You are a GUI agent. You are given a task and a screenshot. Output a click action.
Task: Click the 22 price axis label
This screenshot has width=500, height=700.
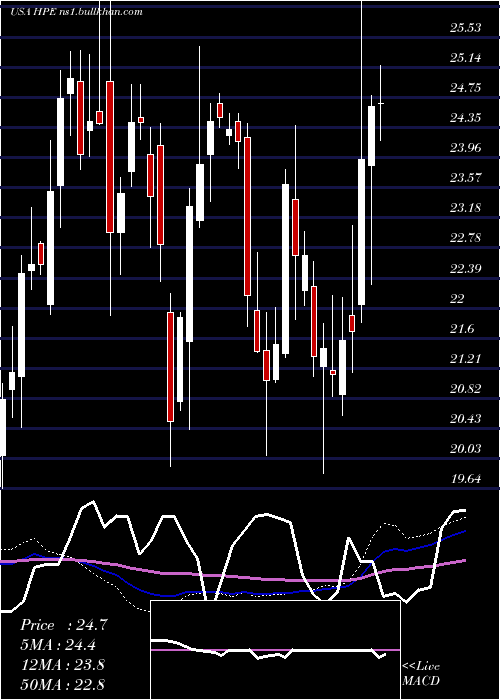[457, 299]
